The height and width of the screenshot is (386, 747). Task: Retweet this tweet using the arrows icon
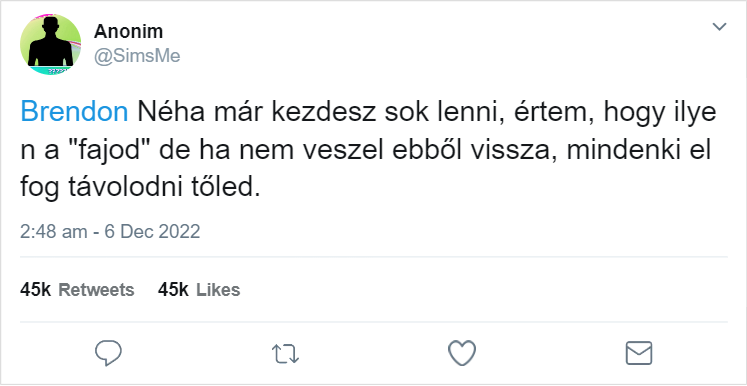pyautogui.click(x=285, y=355)
